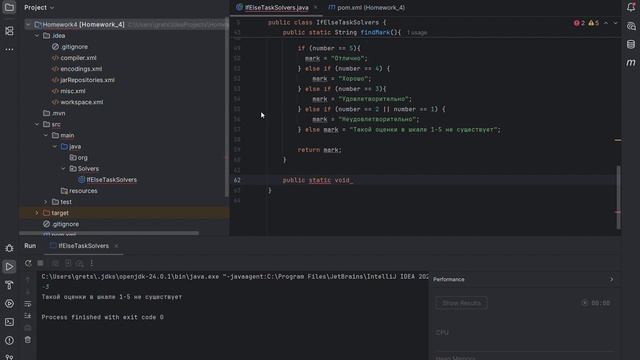
Task: Open the Build hammer tool window
Action: 9,285
